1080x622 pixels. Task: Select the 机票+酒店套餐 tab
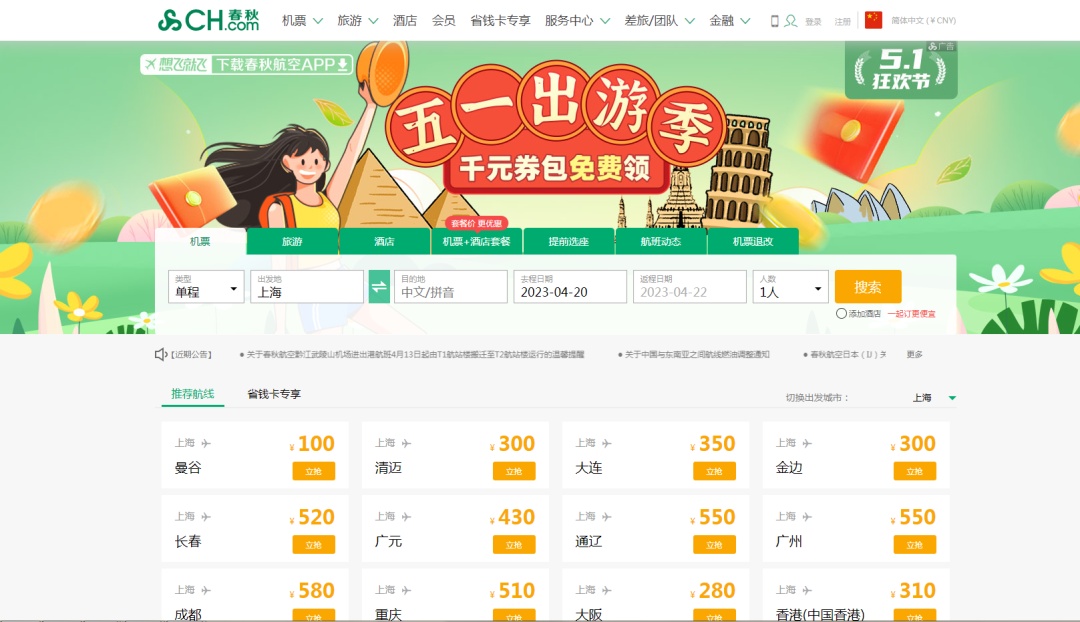click(477, 241)
